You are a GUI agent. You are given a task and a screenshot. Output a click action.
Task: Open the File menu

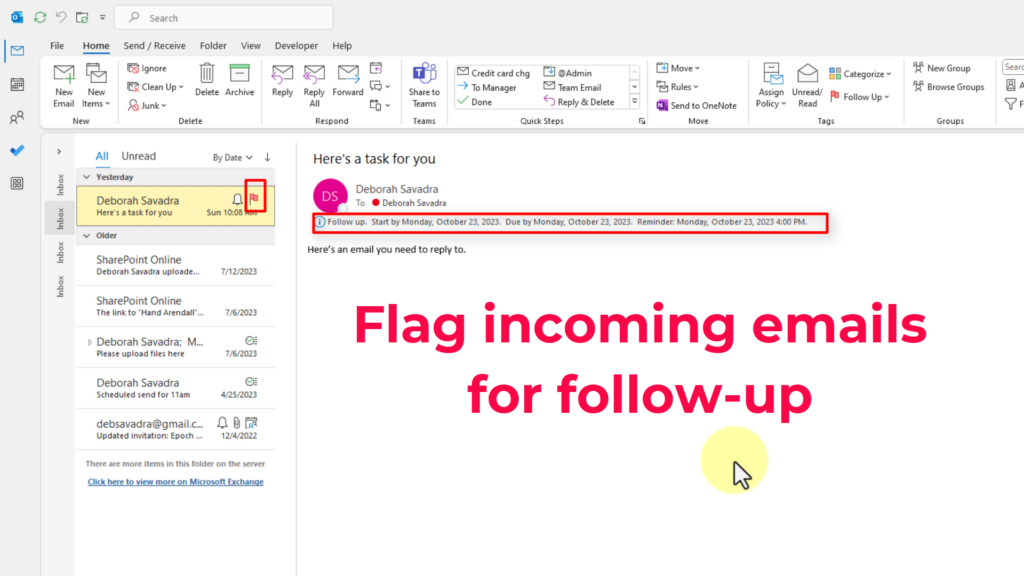tap(57, 45)
